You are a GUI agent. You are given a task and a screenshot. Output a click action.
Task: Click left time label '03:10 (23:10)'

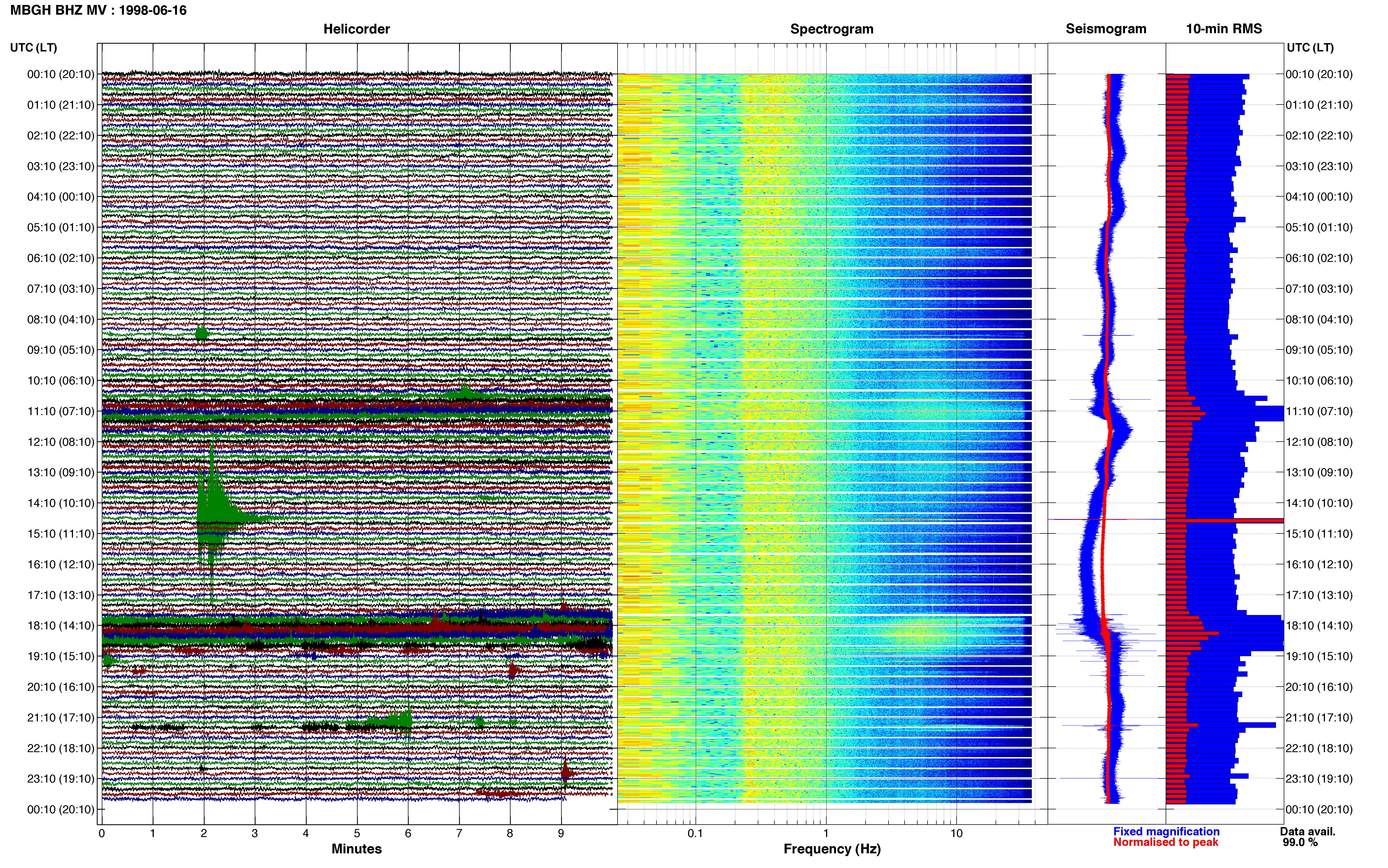[61, 166]
